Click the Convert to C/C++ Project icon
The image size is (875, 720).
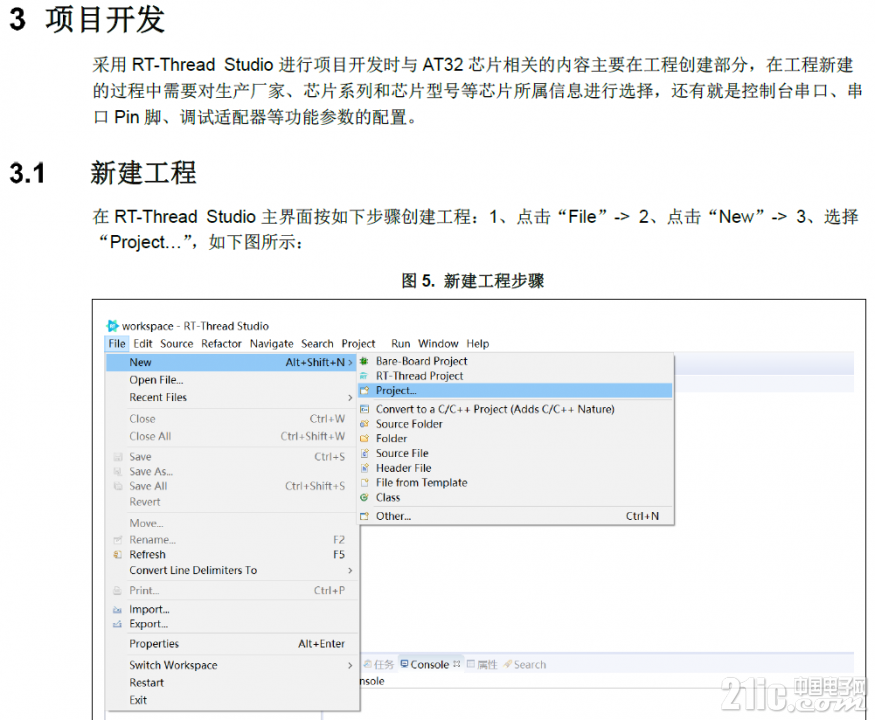364,409
